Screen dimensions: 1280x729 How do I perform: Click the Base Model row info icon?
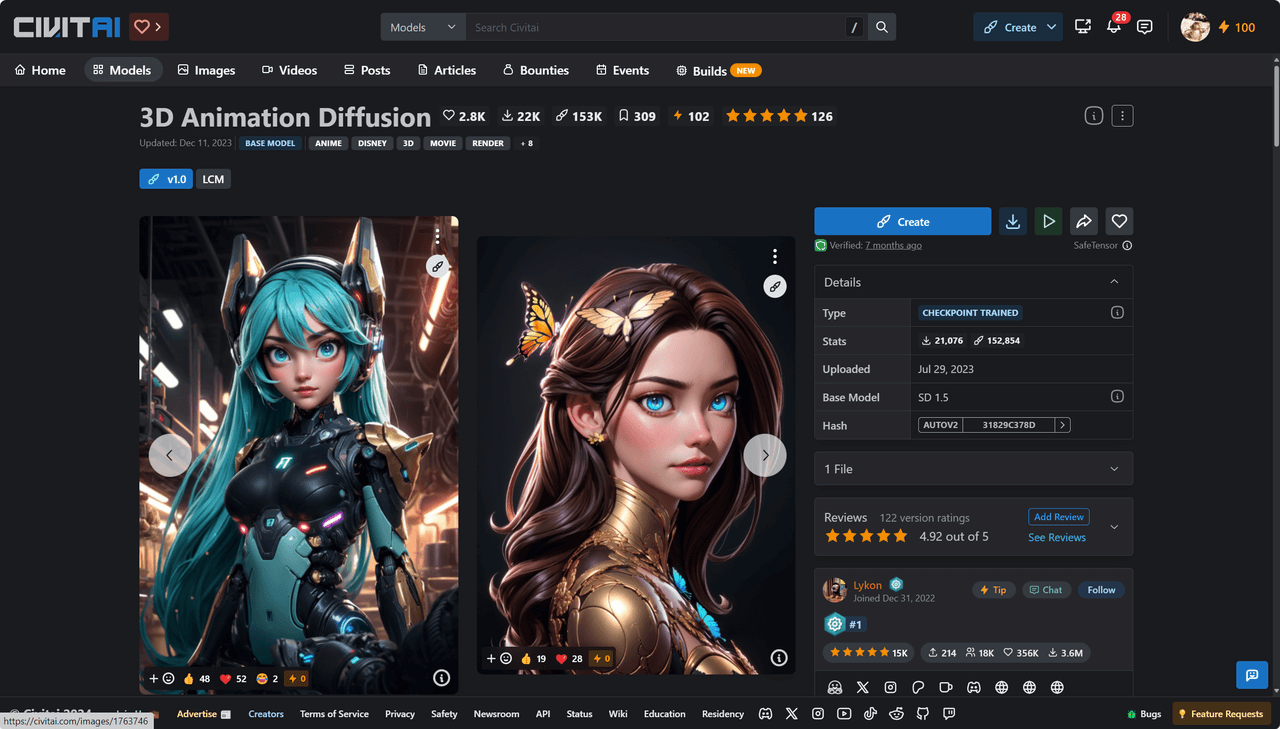point(1117,397)
